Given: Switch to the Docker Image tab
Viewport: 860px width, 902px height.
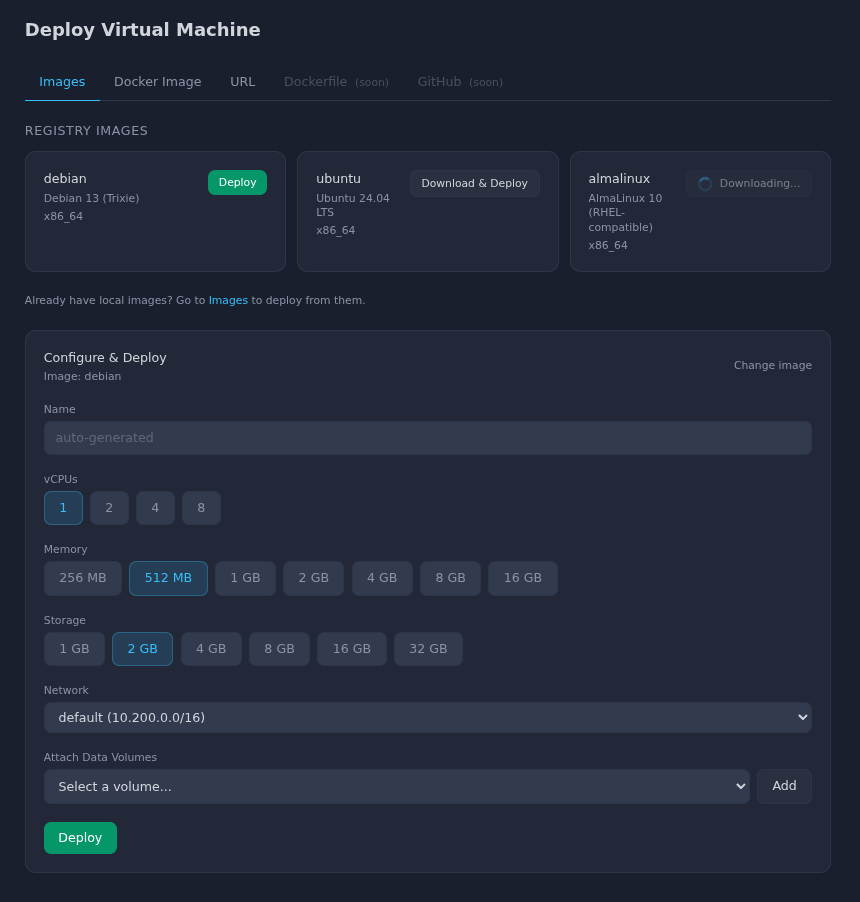Looking at the screenshot, I should point(157,82).
